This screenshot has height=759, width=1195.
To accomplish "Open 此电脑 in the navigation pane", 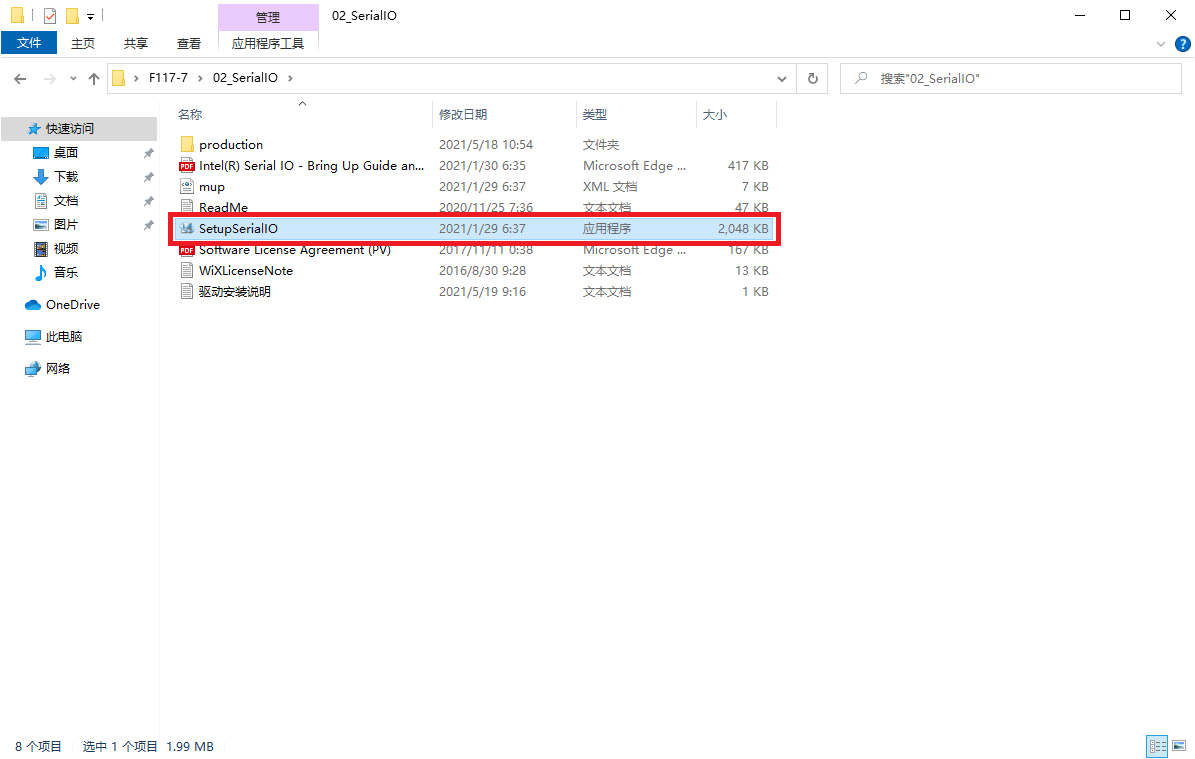I will pos(63,336).
